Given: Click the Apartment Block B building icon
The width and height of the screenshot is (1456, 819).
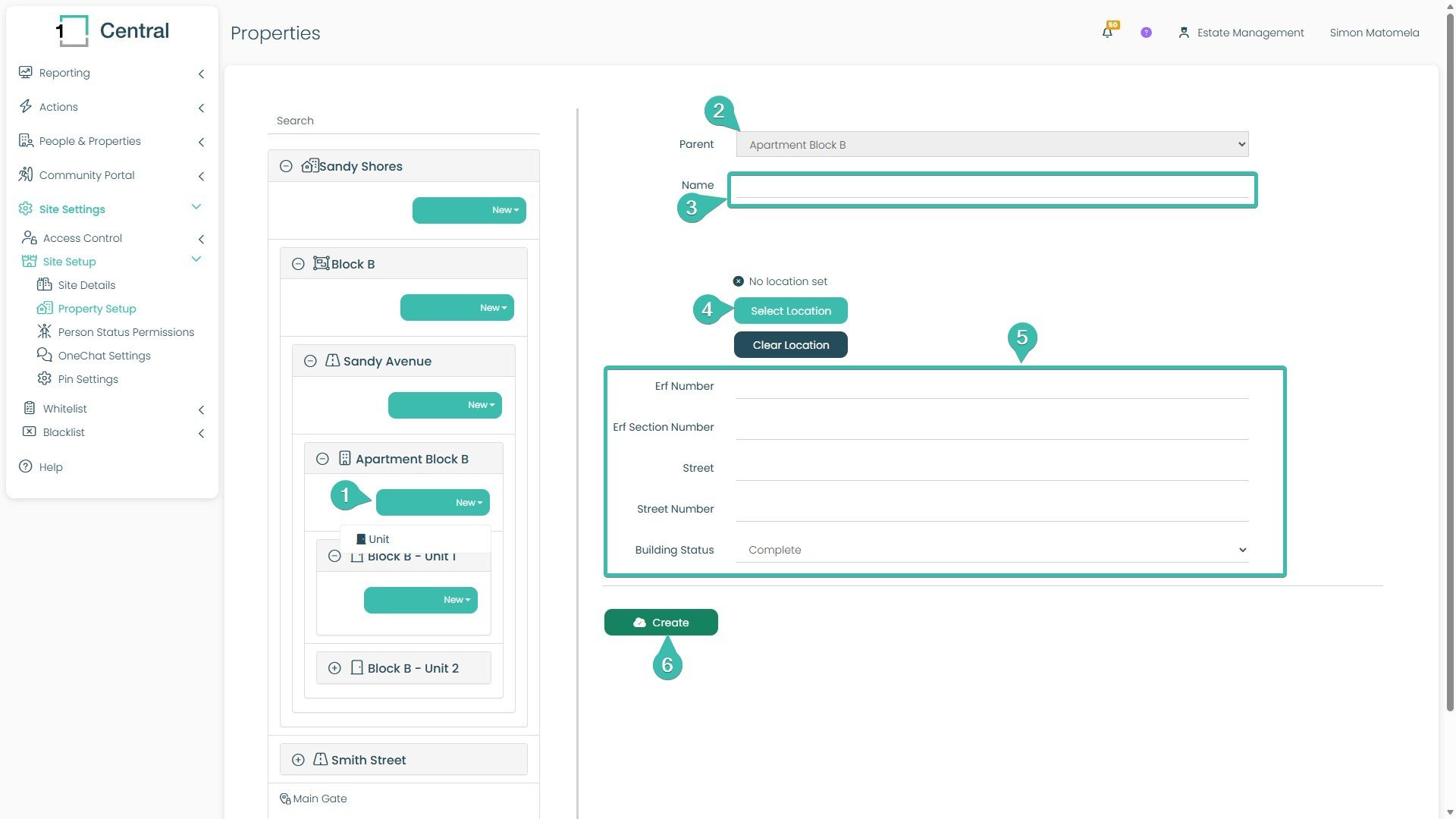Looking at the screenshot, I should (x=345, y=458).
